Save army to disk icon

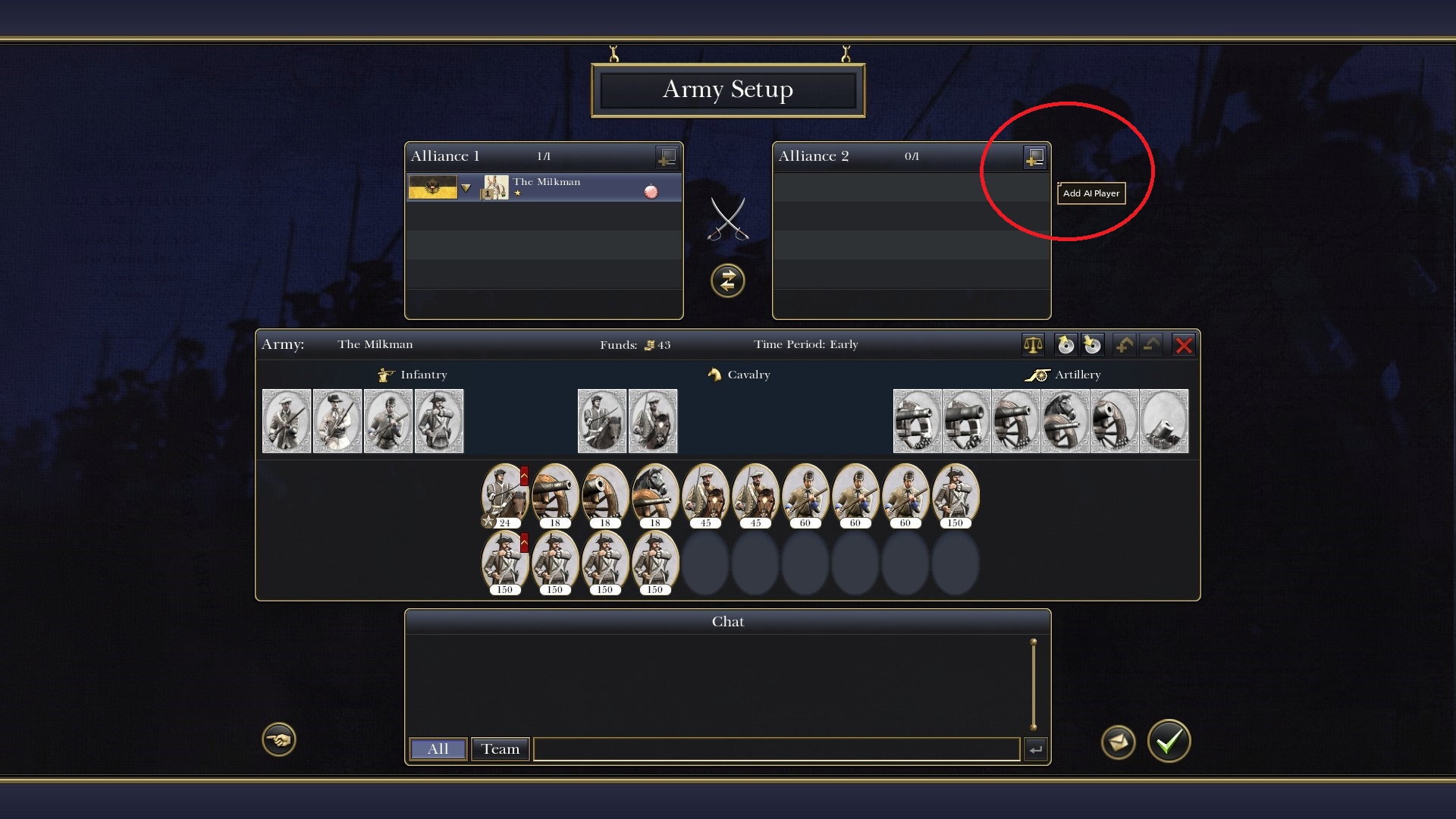(1092, 345)
